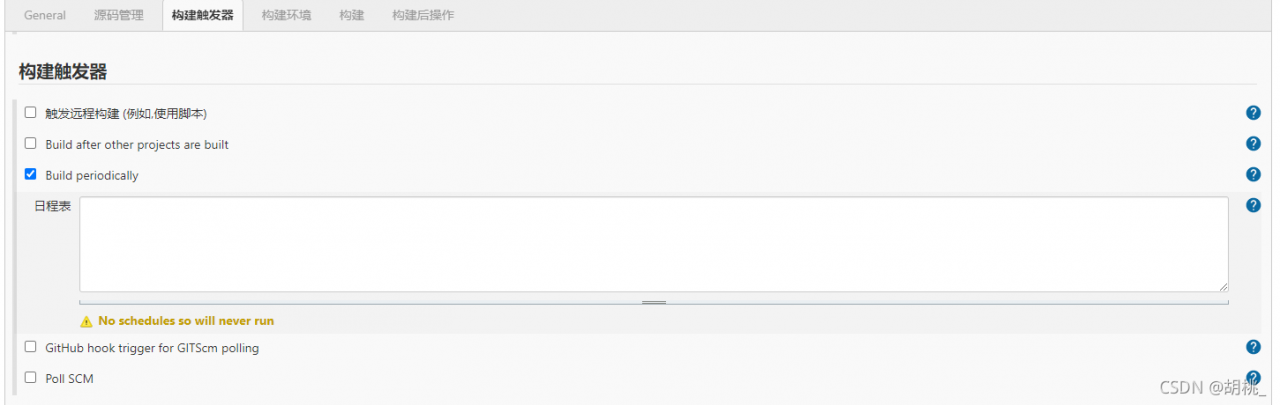This screenshot has height=405, width=1280.
Task: Switch to the General tab
Action: pos(45,15)
